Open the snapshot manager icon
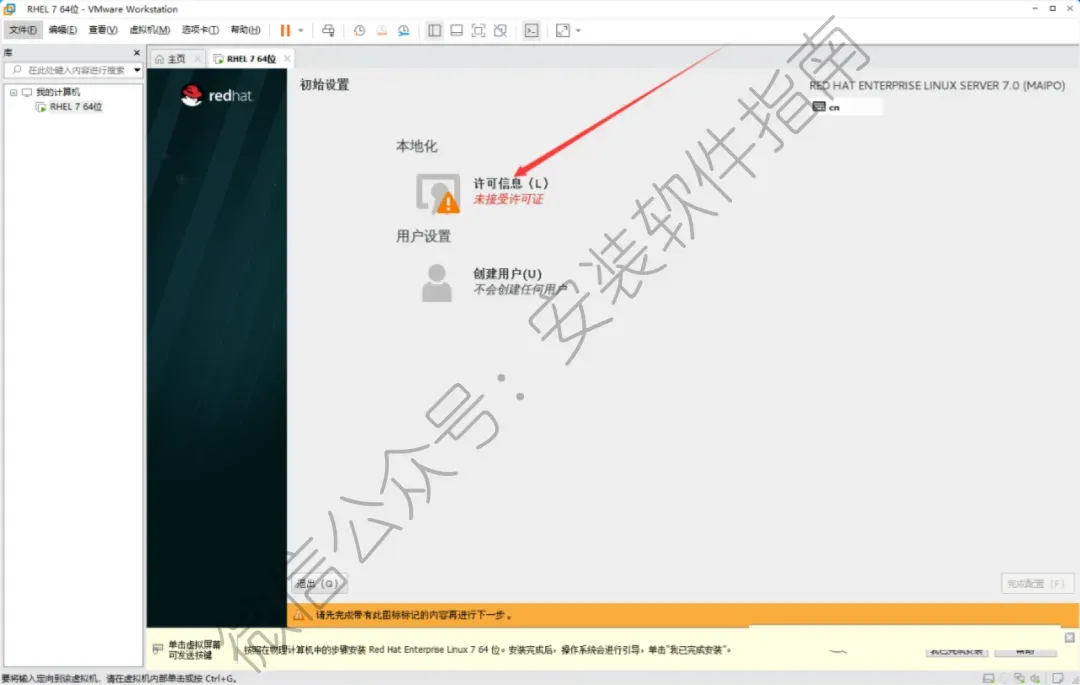 click(x=404, y=30)
